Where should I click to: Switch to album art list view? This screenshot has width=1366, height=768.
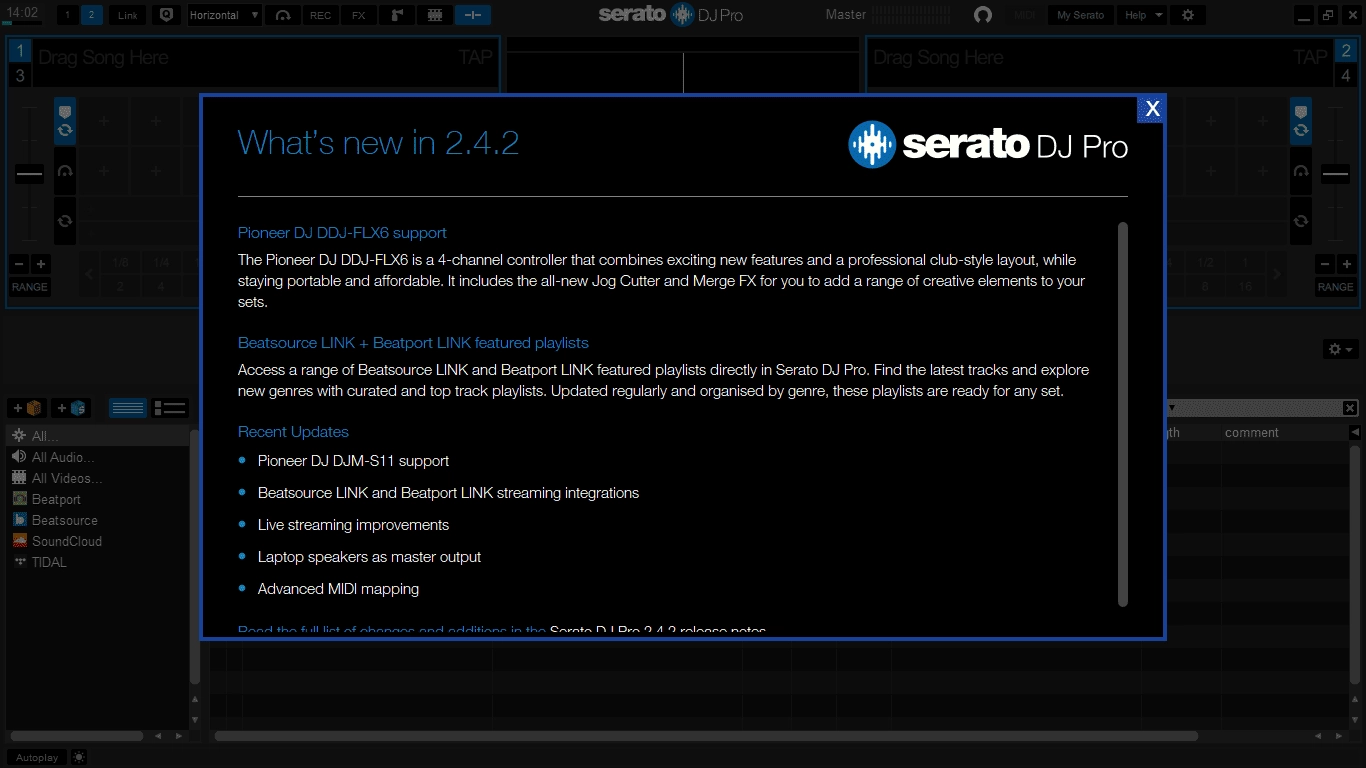coord(171,408)
